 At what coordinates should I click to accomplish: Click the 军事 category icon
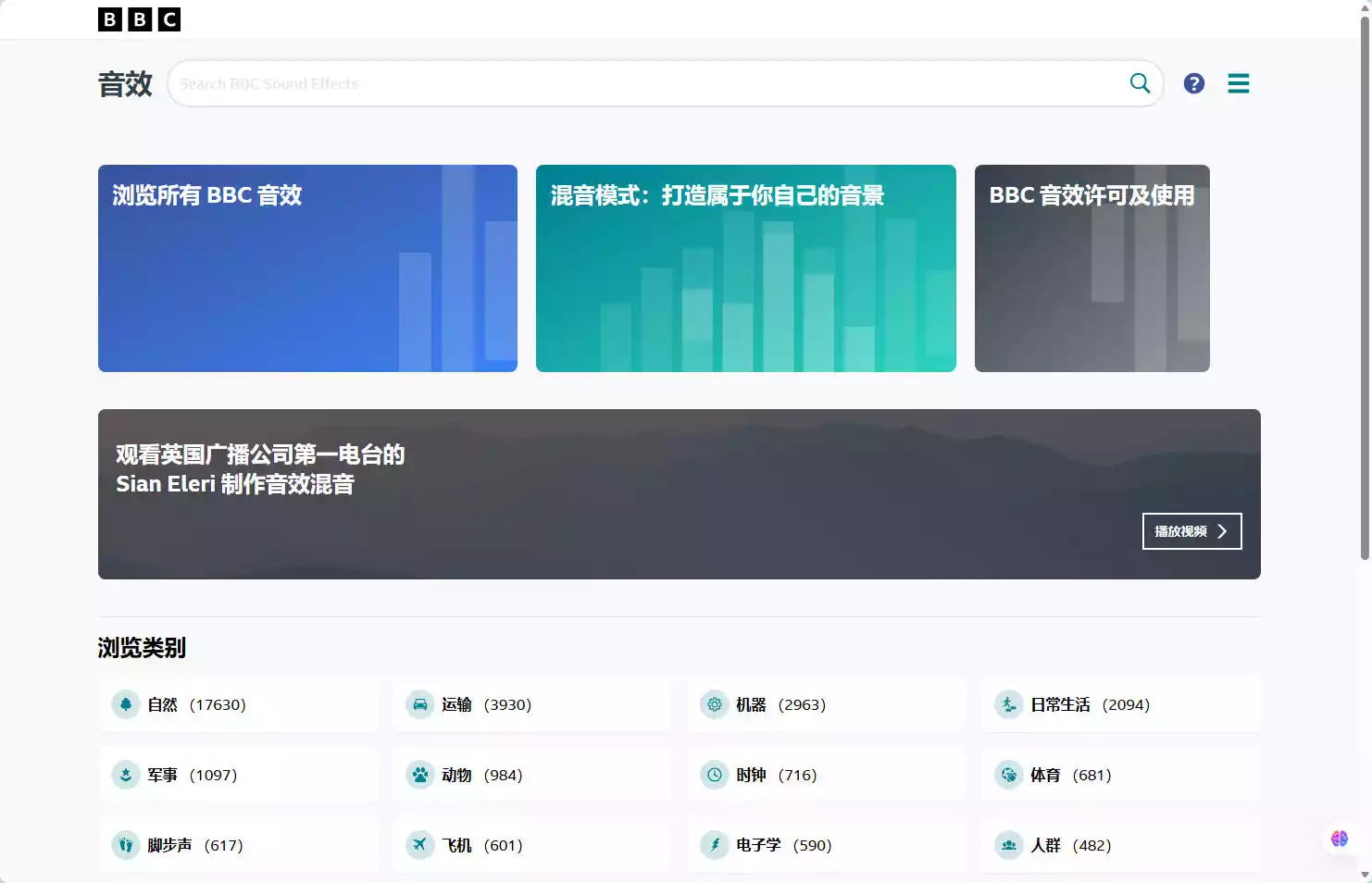(126, 775)
